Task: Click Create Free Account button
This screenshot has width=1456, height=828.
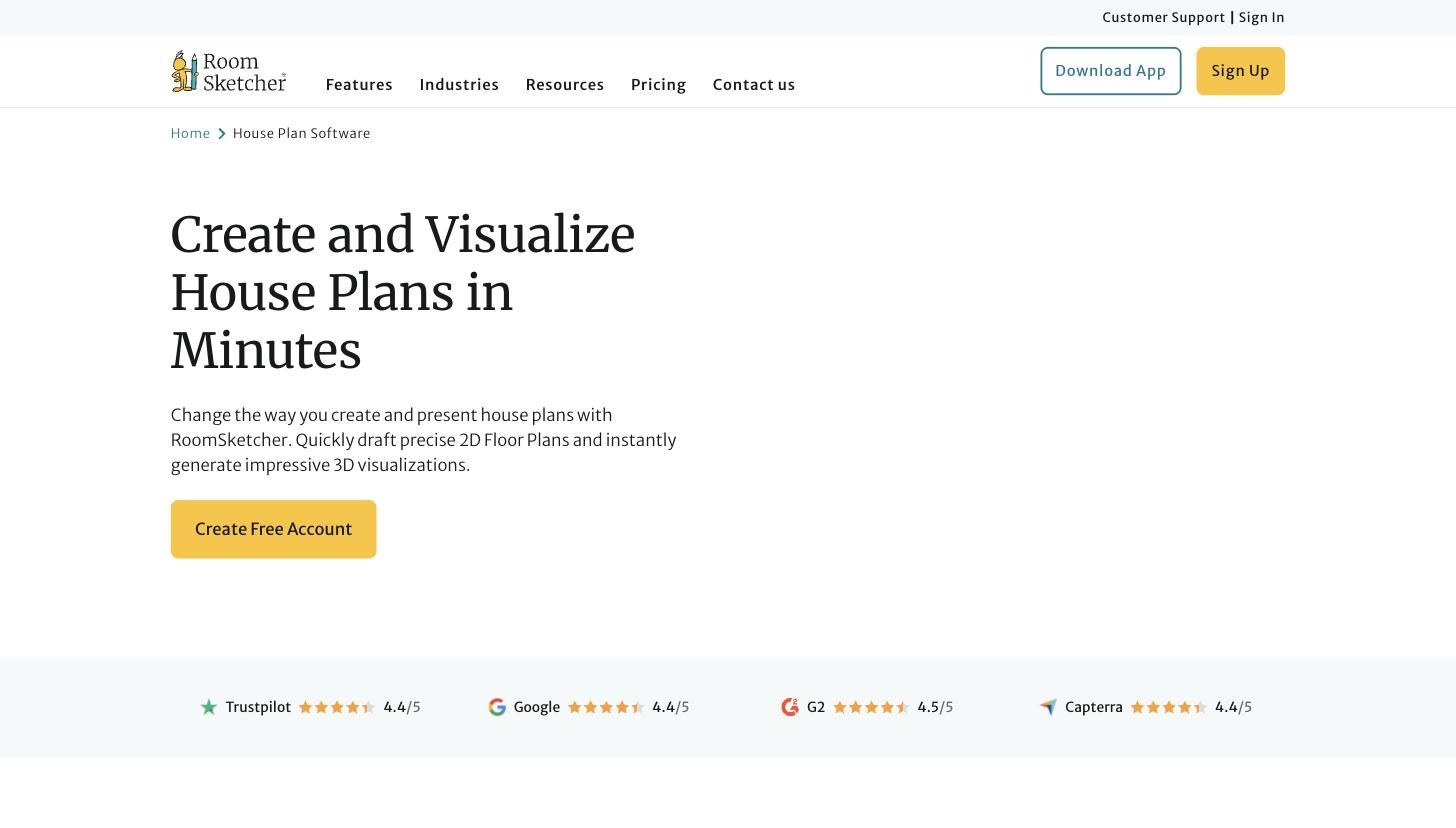Action: (x=273, y=529)
